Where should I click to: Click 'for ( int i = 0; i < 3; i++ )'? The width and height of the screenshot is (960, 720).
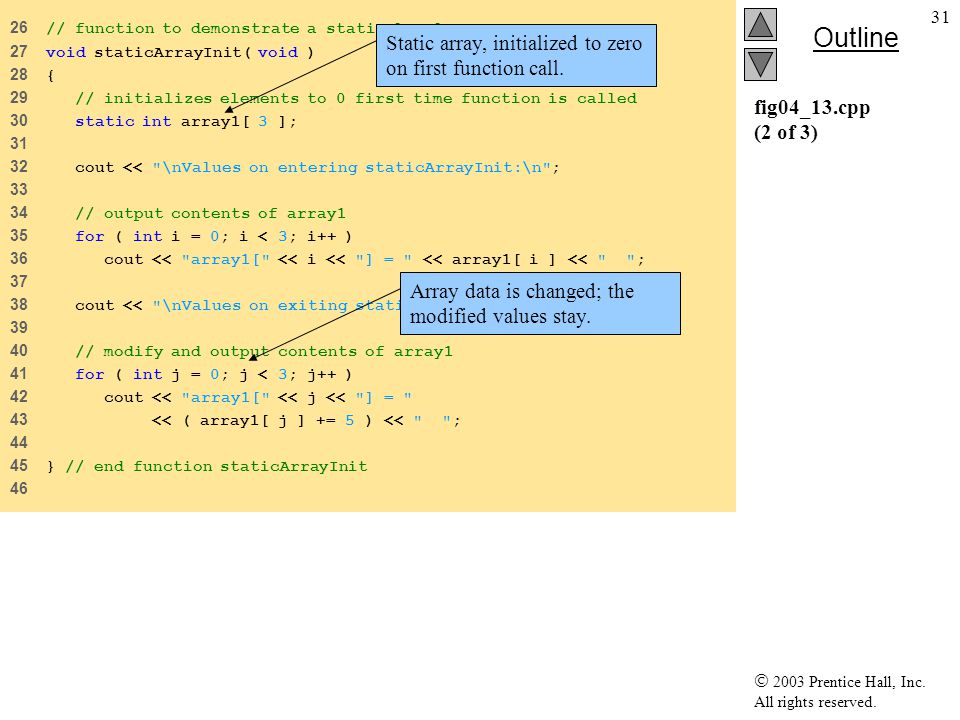pos(213,236)
